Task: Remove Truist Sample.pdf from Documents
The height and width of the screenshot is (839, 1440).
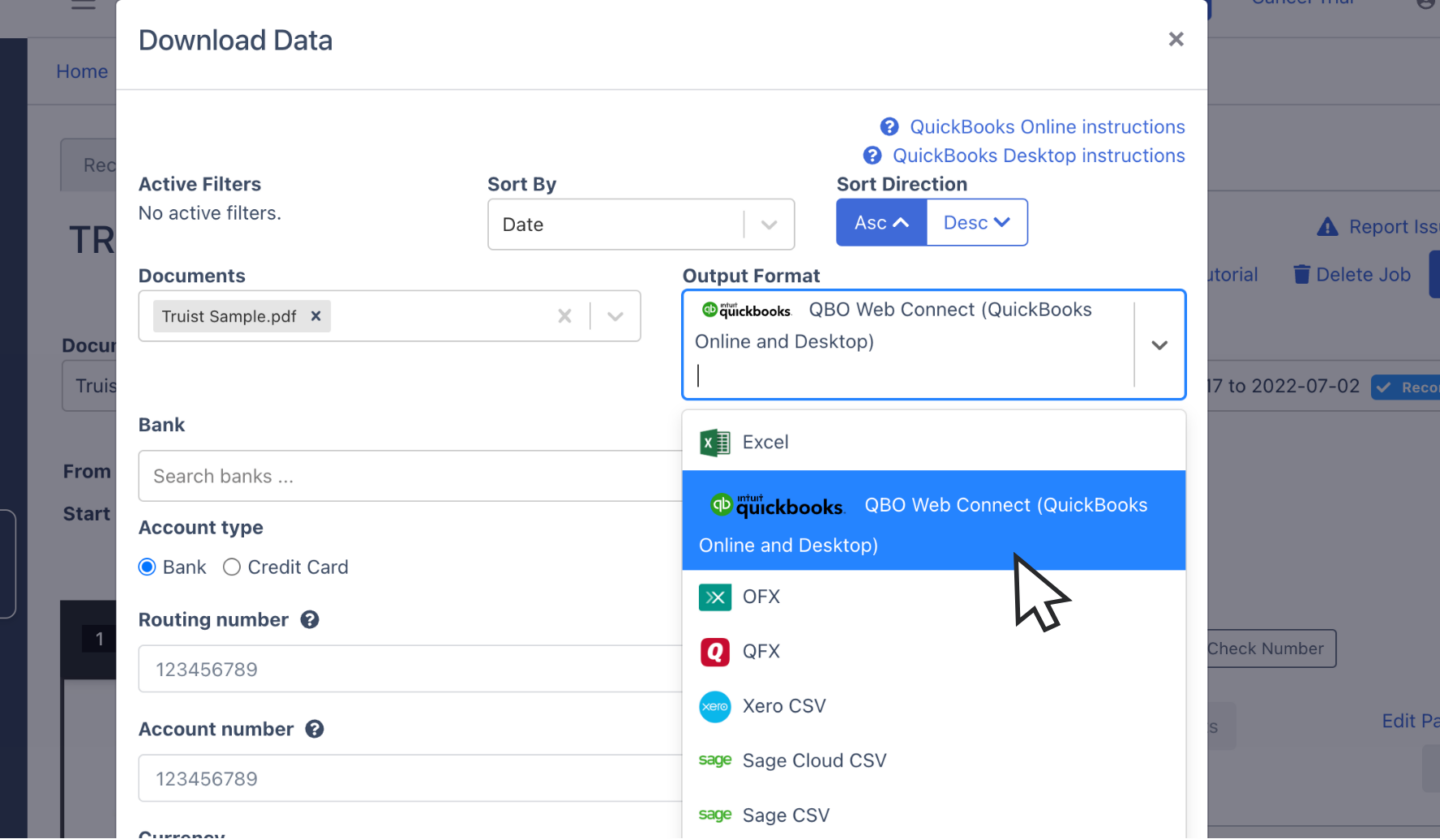Action: 316,316
